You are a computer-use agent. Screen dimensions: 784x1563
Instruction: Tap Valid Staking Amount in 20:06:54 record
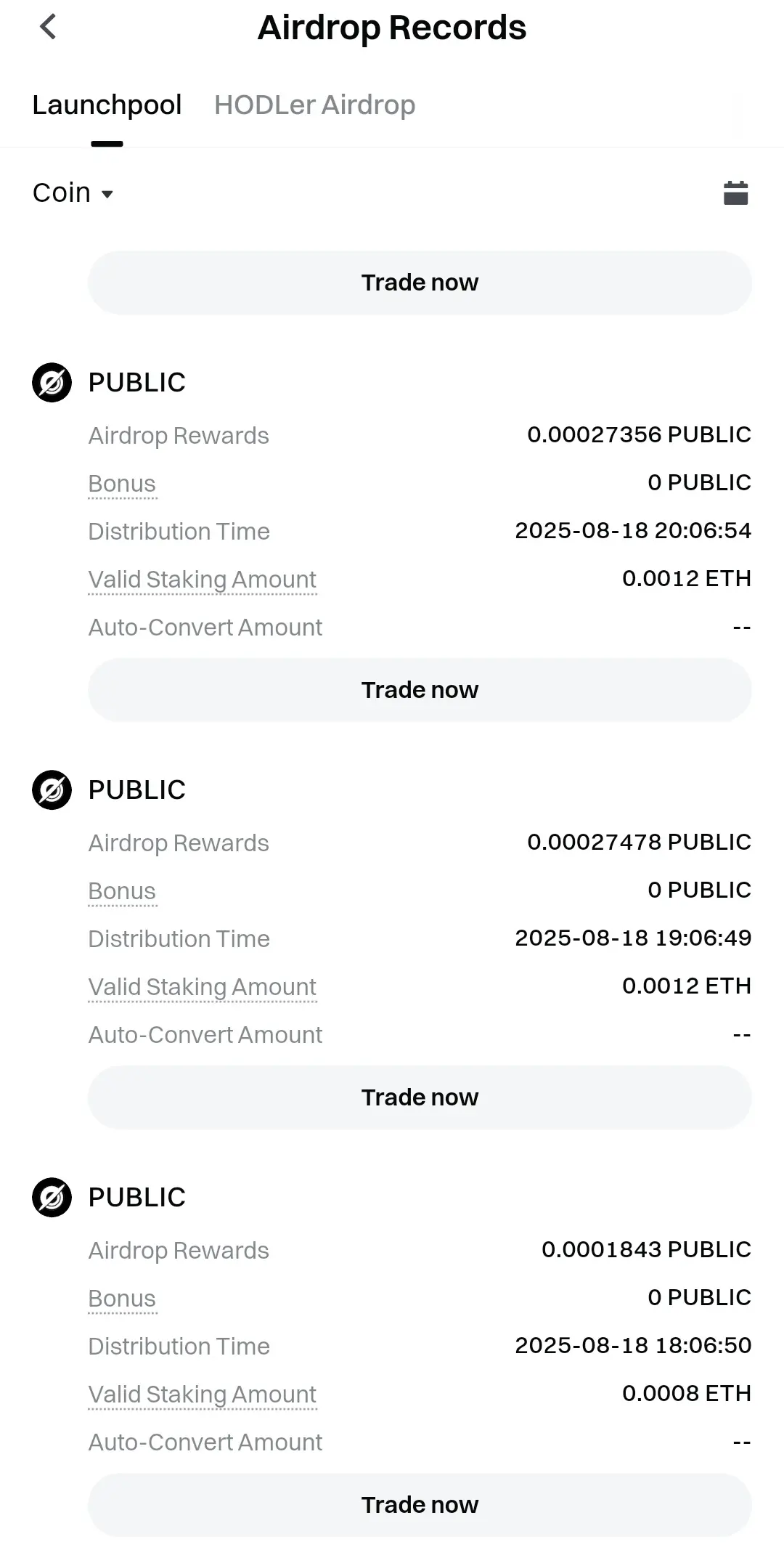(x=202, y=580)
